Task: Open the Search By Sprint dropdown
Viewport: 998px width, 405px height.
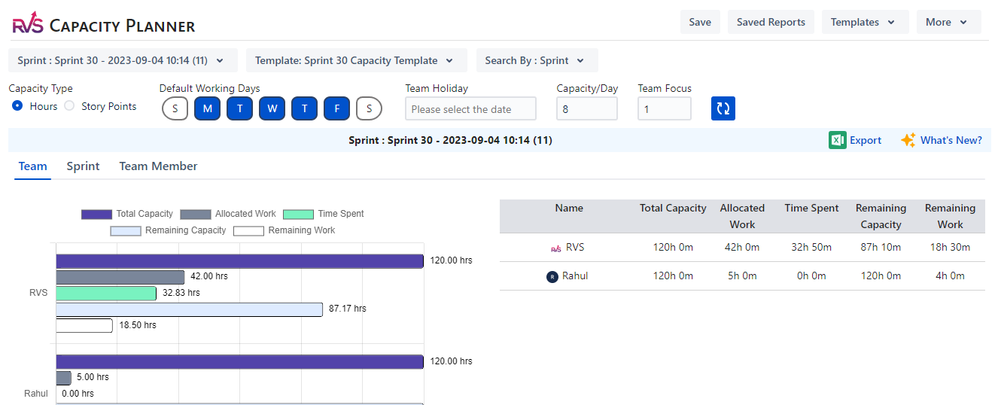Action: pyautogui.click(x=537, y=60)
